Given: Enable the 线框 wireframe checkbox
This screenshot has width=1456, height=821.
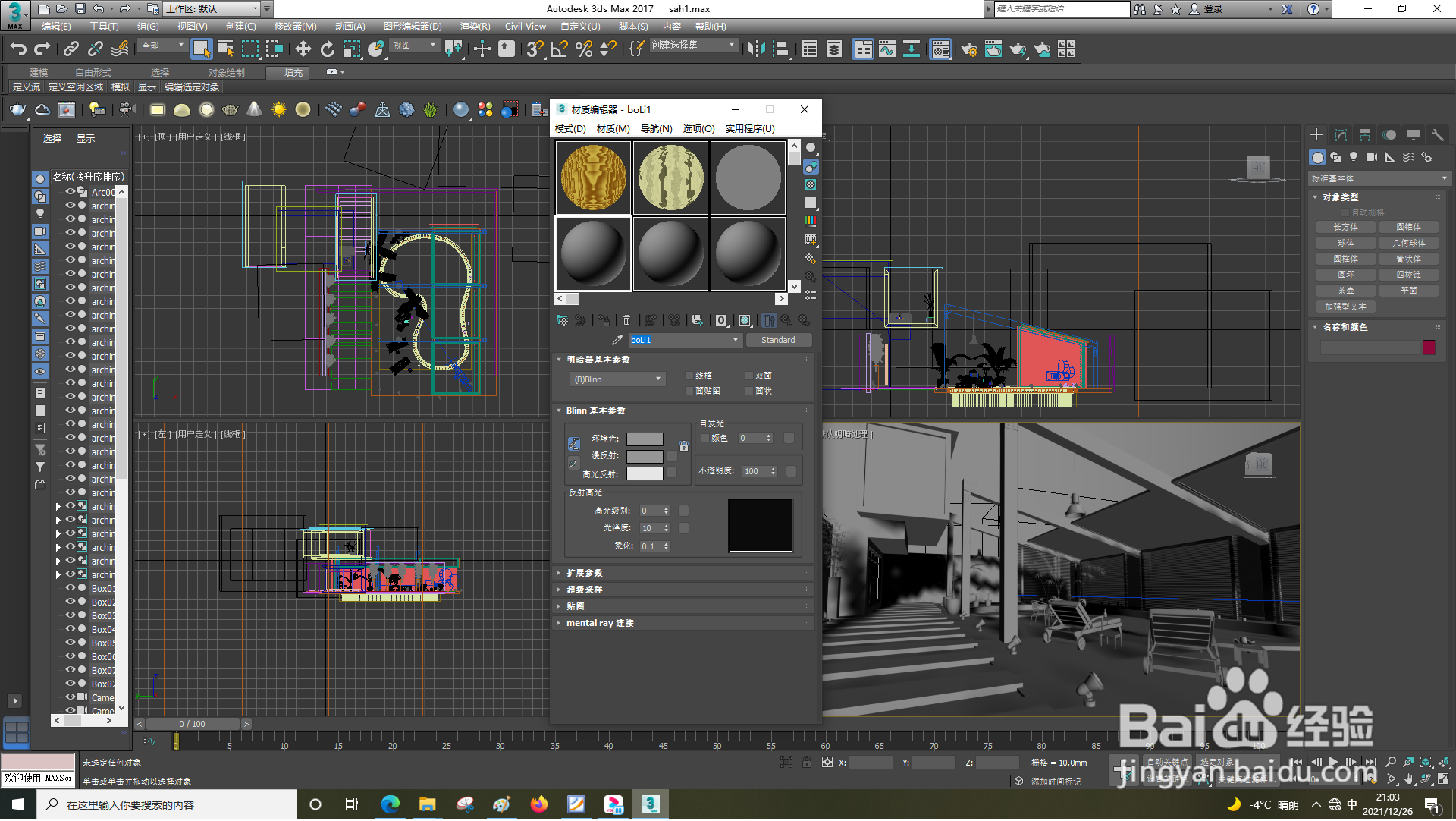Looking at the screenshot, I should coord(689,376).
